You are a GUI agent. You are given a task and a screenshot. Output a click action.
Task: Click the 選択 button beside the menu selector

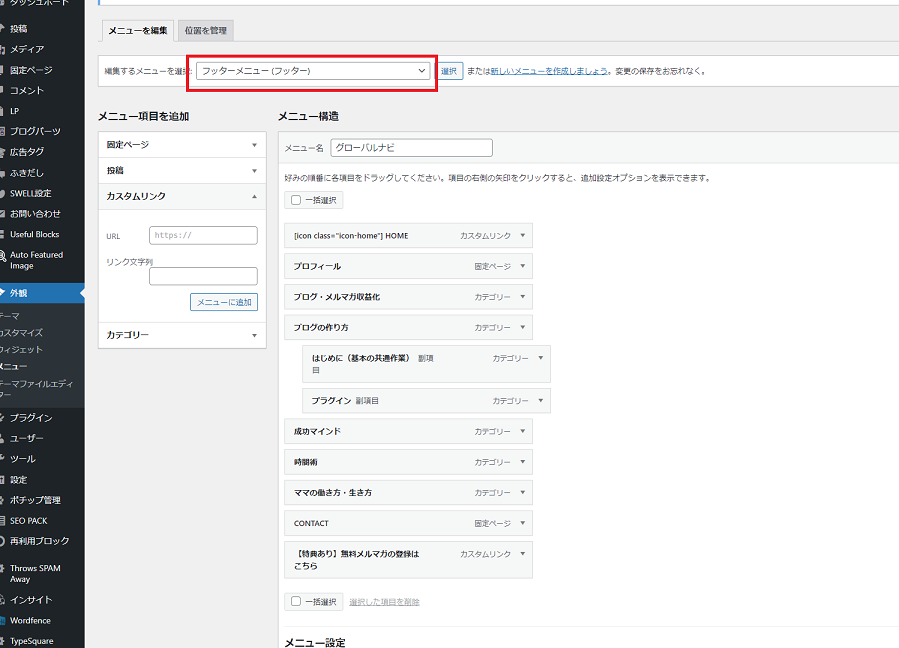[x=449, y=71]
